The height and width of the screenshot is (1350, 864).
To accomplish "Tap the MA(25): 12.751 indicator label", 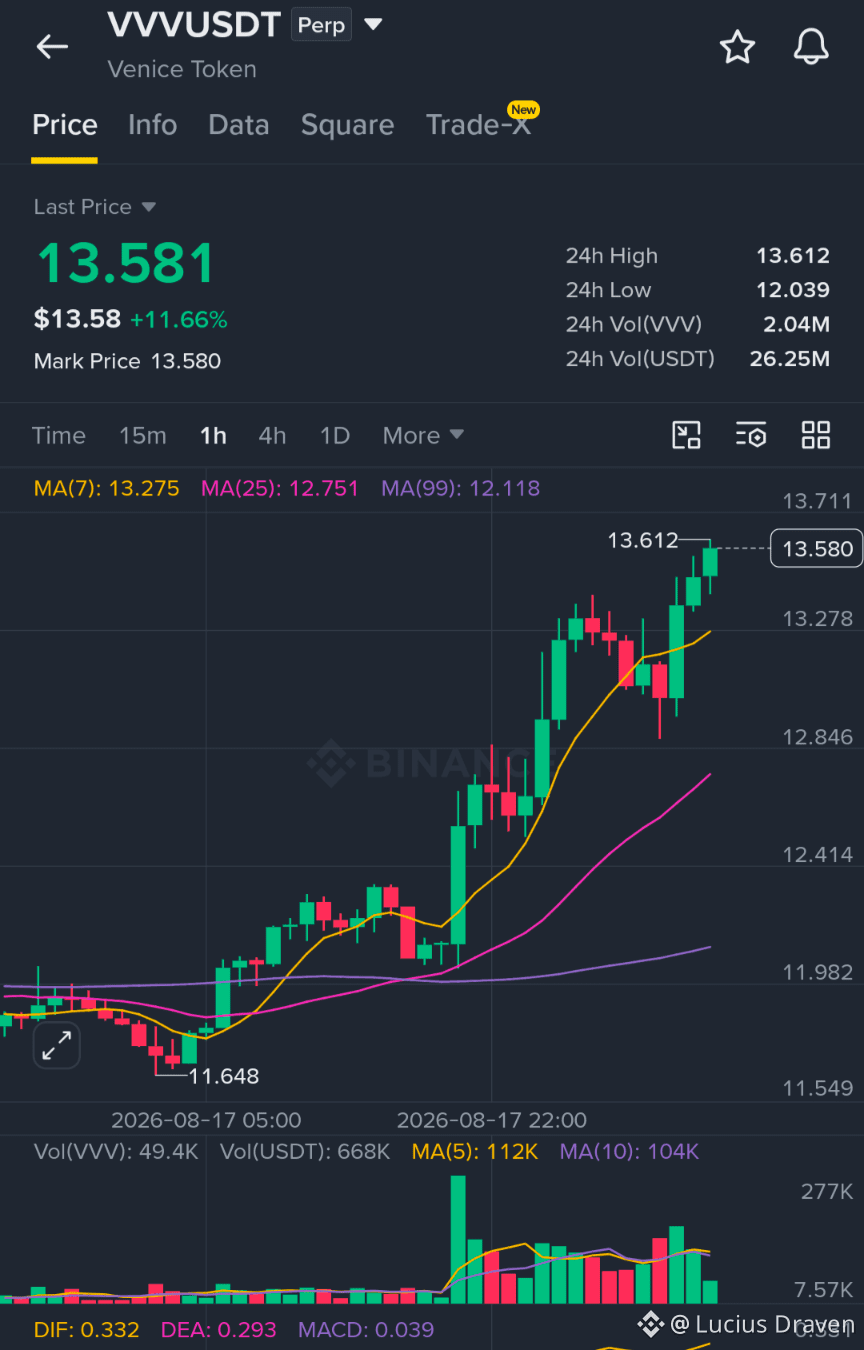I will pos(280,488).
